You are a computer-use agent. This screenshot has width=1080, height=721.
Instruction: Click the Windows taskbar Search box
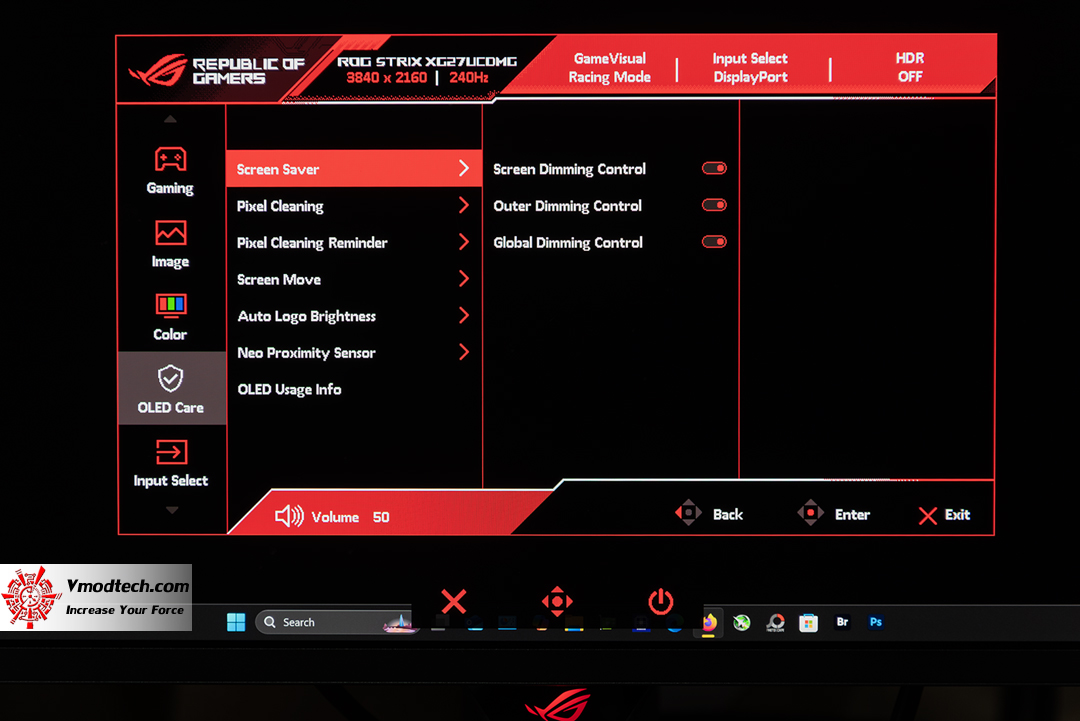pyautogui.click(x=335, y=622)
